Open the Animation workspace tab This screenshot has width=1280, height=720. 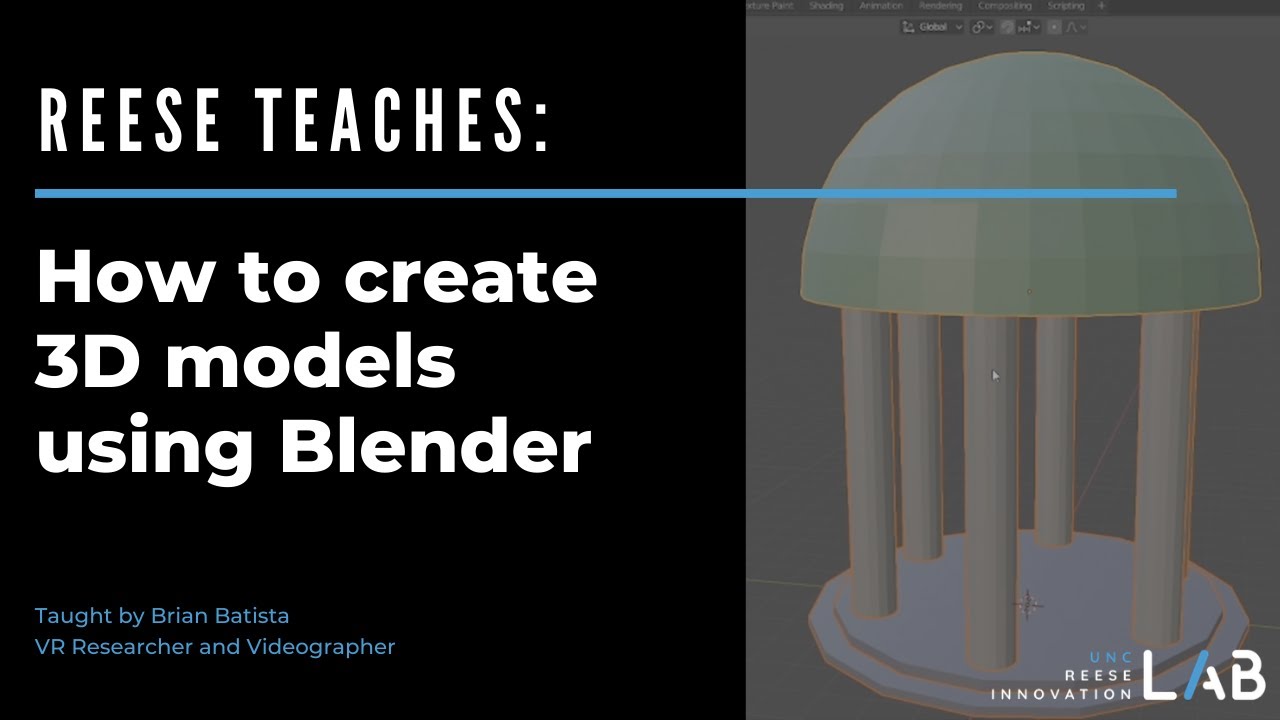click(x=881, y=6)
